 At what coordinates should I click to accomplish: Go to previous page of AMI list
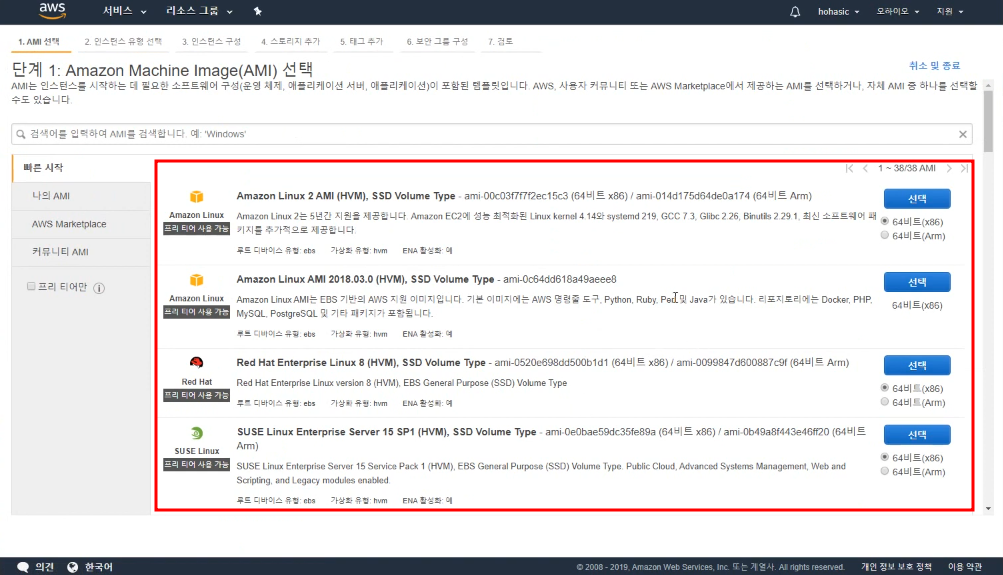pos(865,168)
